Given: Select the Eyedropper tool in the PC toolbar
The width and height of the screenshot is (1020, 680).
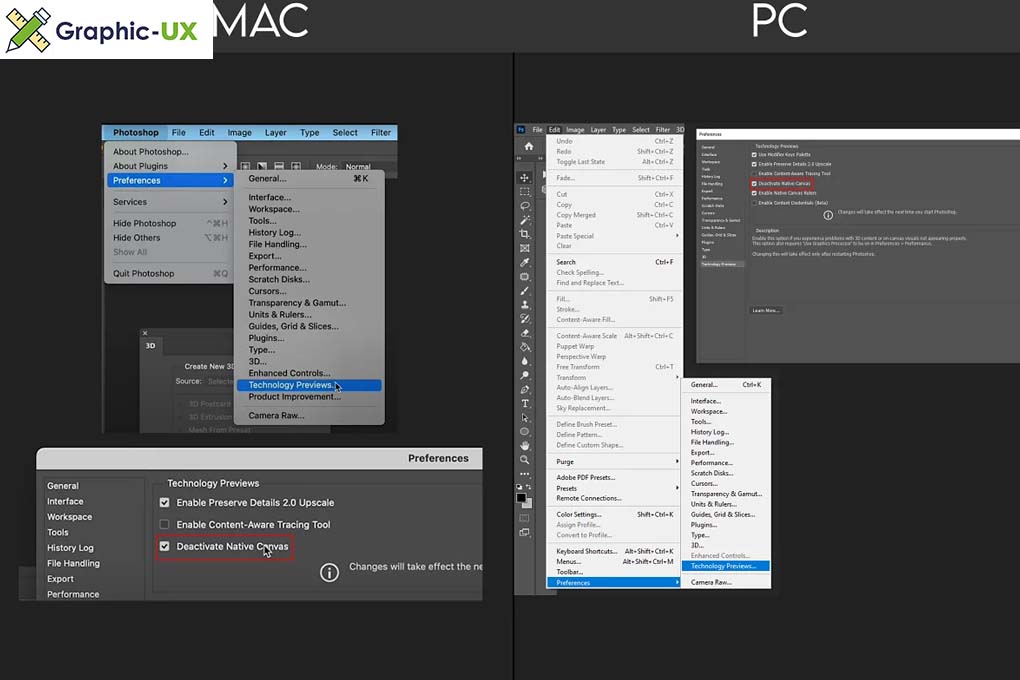Looking at the screenshot, I should (x=525, y=262).
